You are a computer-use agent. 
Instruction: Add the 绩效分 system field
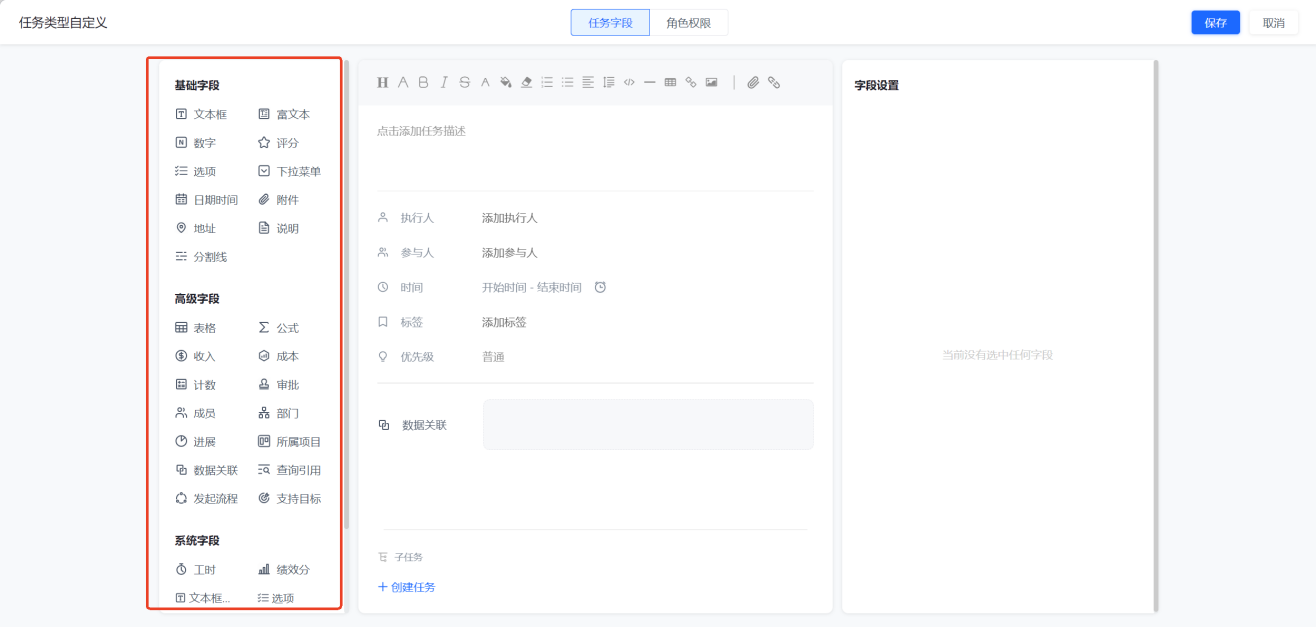point(284,570)
